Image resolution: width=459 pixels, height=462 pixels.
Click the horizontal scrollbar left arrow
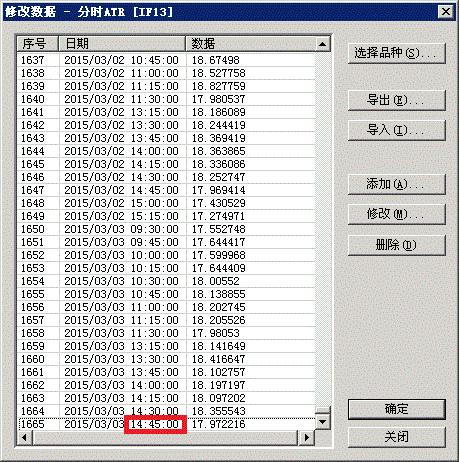coord(25,437)
